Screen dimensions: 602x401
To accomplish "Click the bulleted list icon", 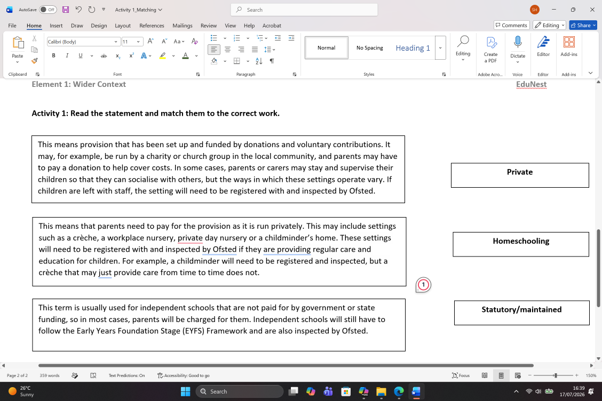I will 214,38.
